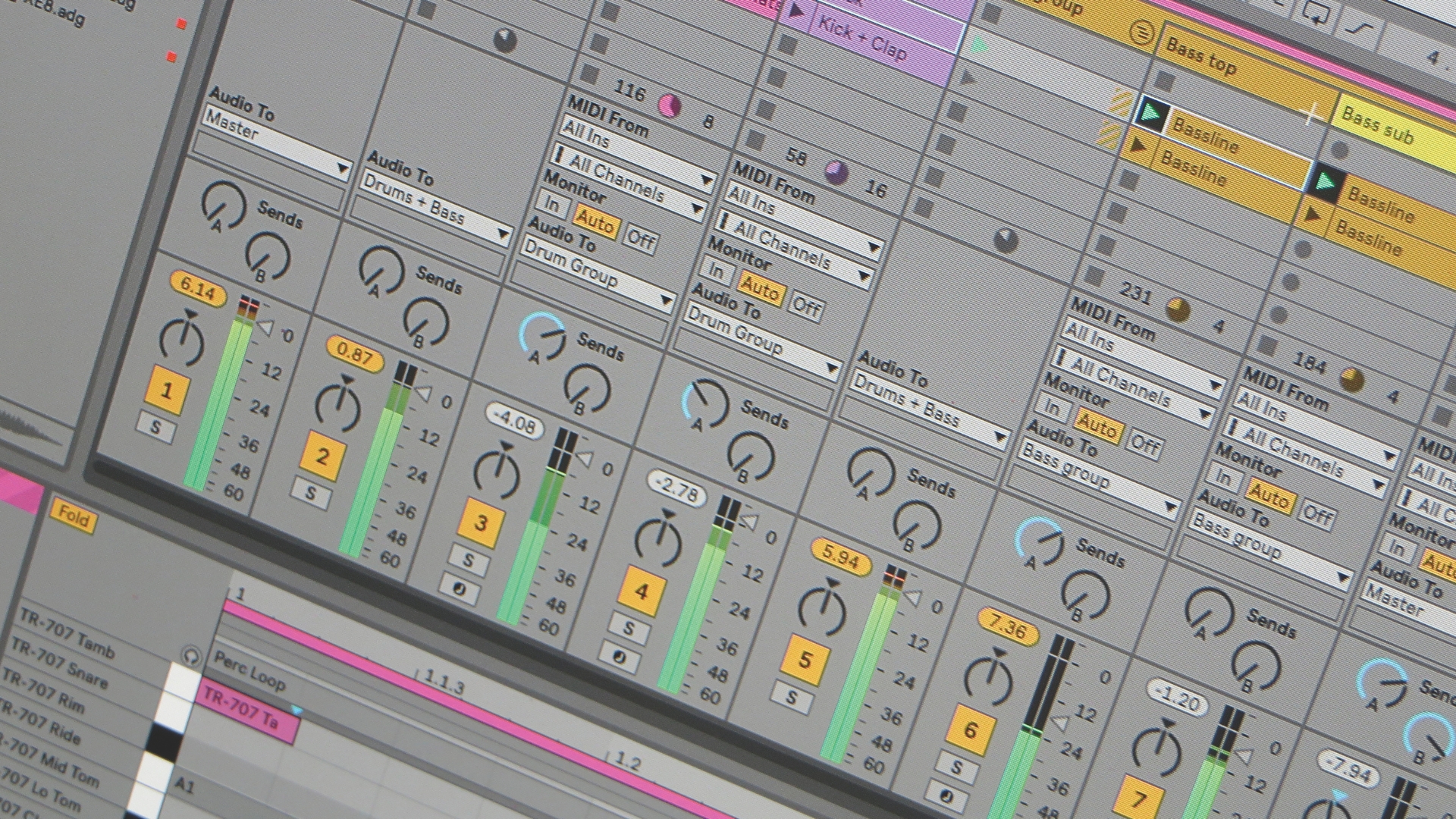Solo track 2 with the S button

pos(310,491)
